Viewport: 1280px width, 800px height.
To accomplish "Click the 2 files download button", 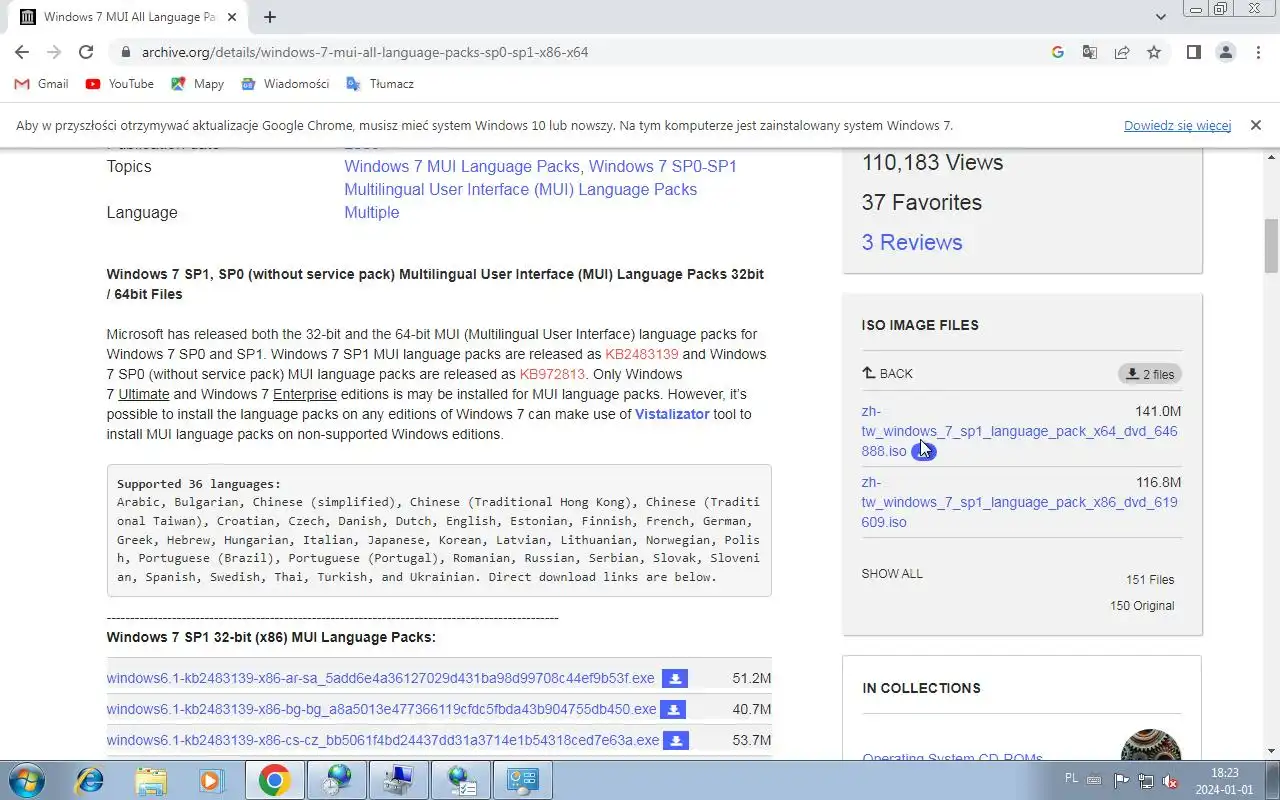I will coord(1150,374).
